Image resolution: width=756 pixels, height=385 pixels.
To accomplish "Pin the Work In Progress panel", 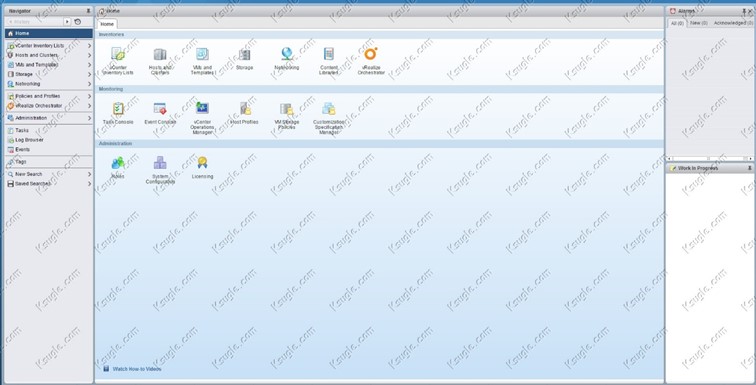I will [750, 168].
